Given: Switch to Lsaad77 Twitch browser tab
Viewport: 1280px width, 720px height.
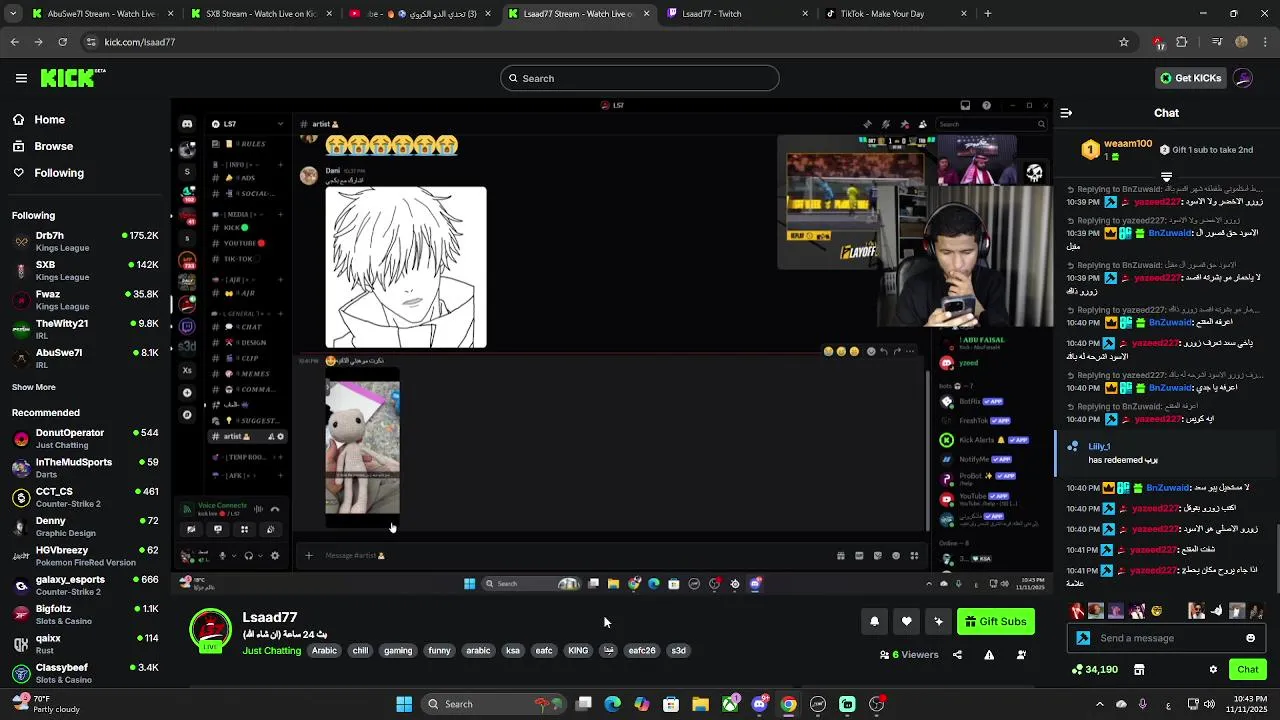Looking at the screenshot, I should pos(738,14).
